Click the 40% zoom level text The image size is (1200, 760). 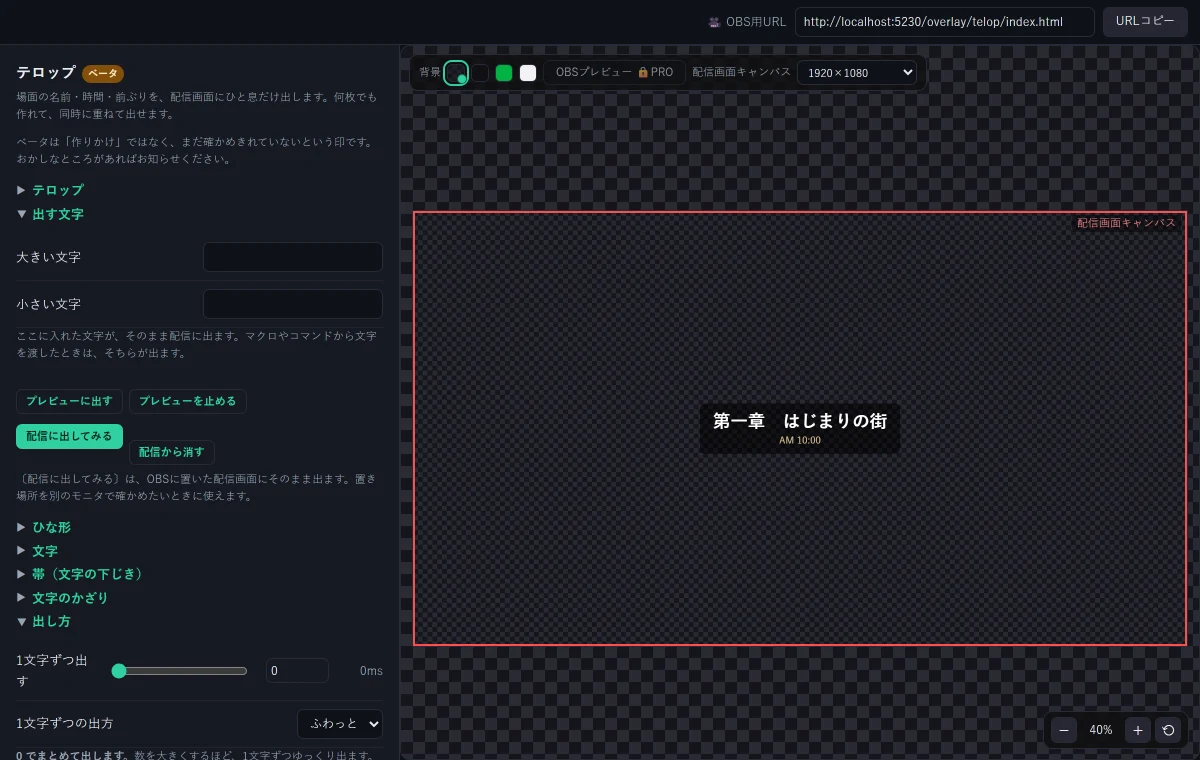pos(1101,730)
